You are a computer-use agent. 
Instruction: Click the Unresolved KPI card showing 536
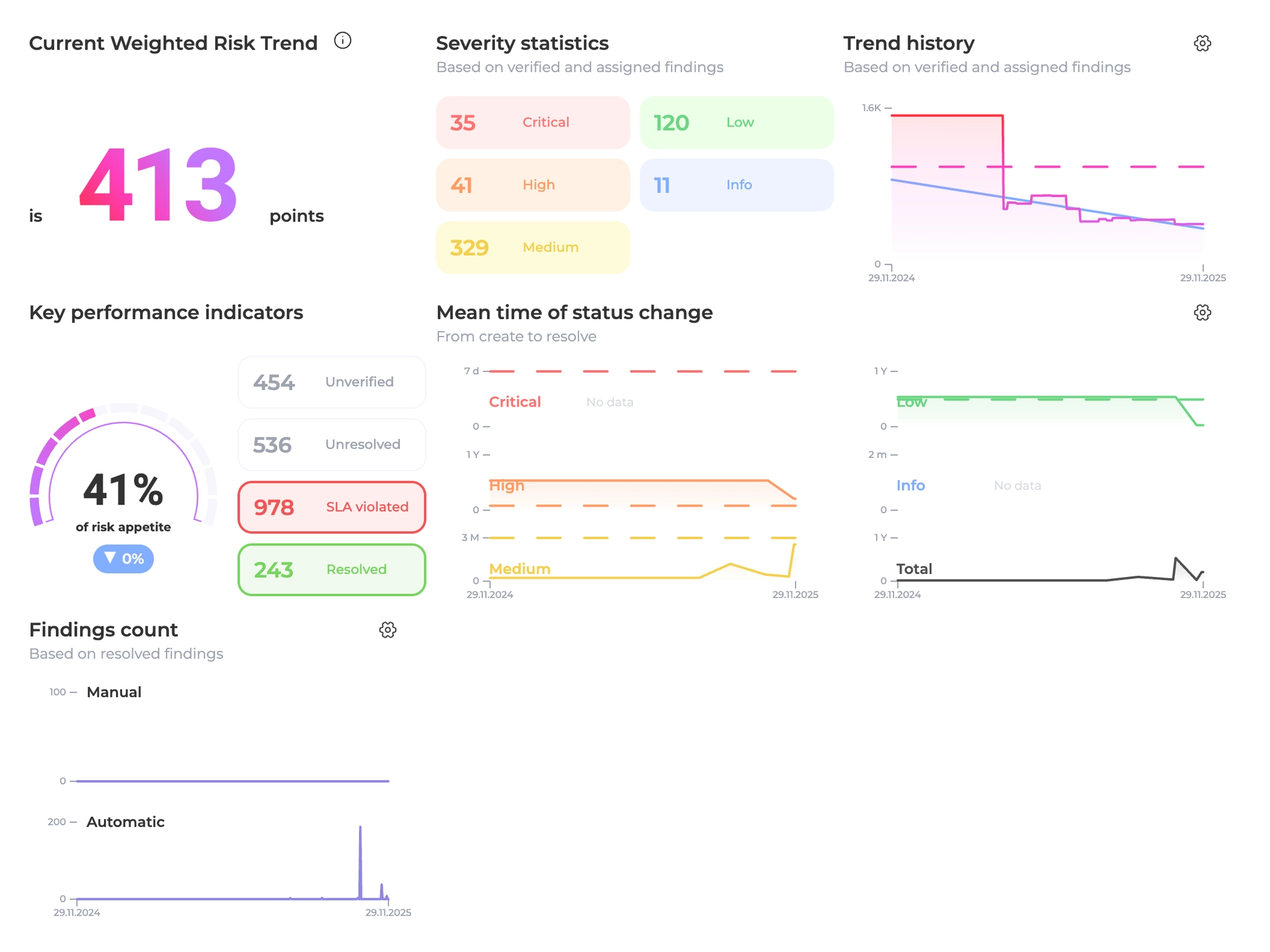pyautogui.click(x=332, y=444)
